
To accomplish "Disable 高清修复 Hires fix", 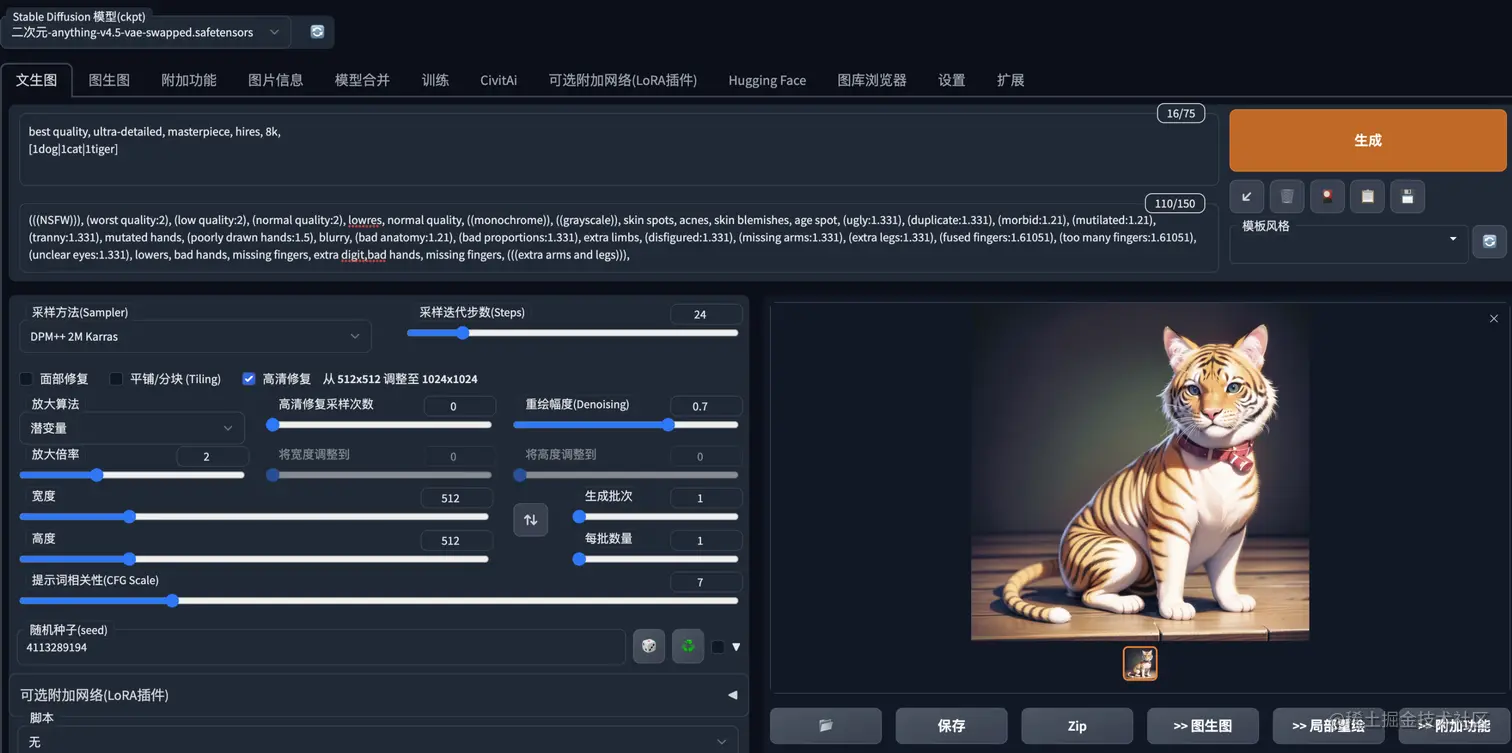I will coord(248,378).
